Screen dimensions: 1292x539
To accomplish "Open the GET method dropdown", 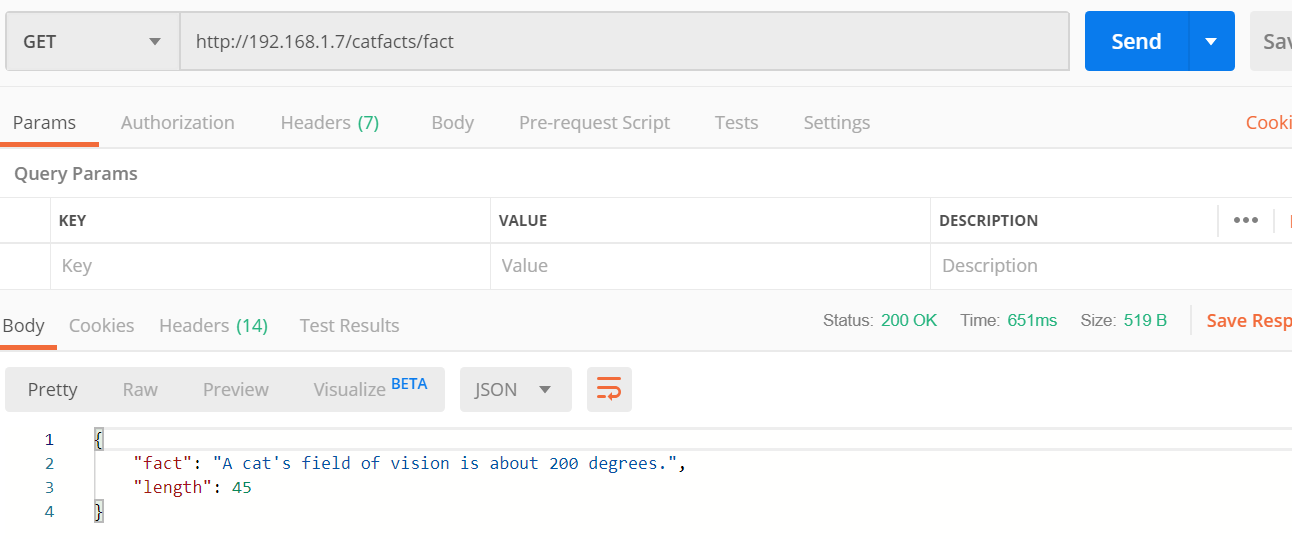I will click(x=92, y=42).
